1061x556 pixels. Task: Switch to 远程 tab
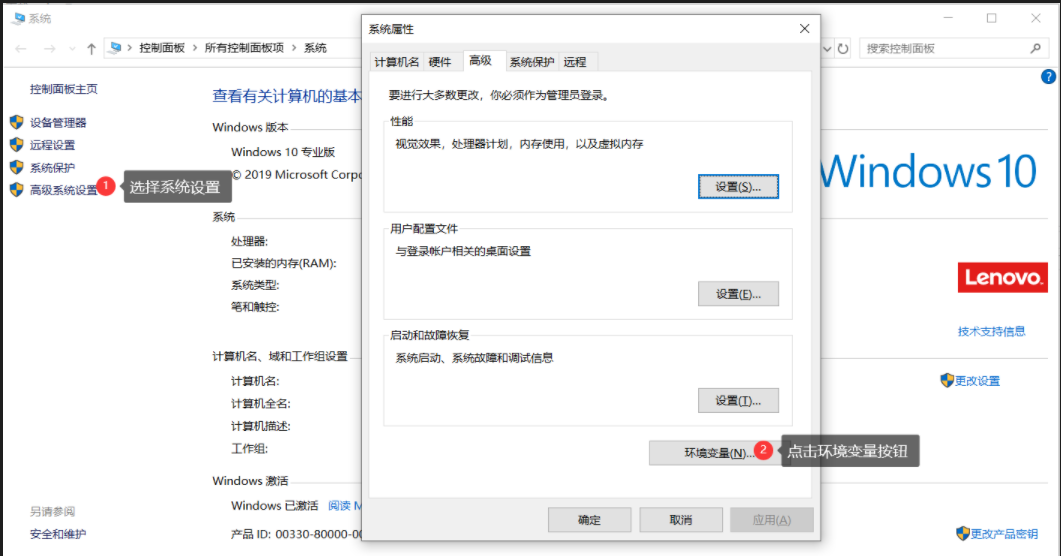(x=575, y=62)
